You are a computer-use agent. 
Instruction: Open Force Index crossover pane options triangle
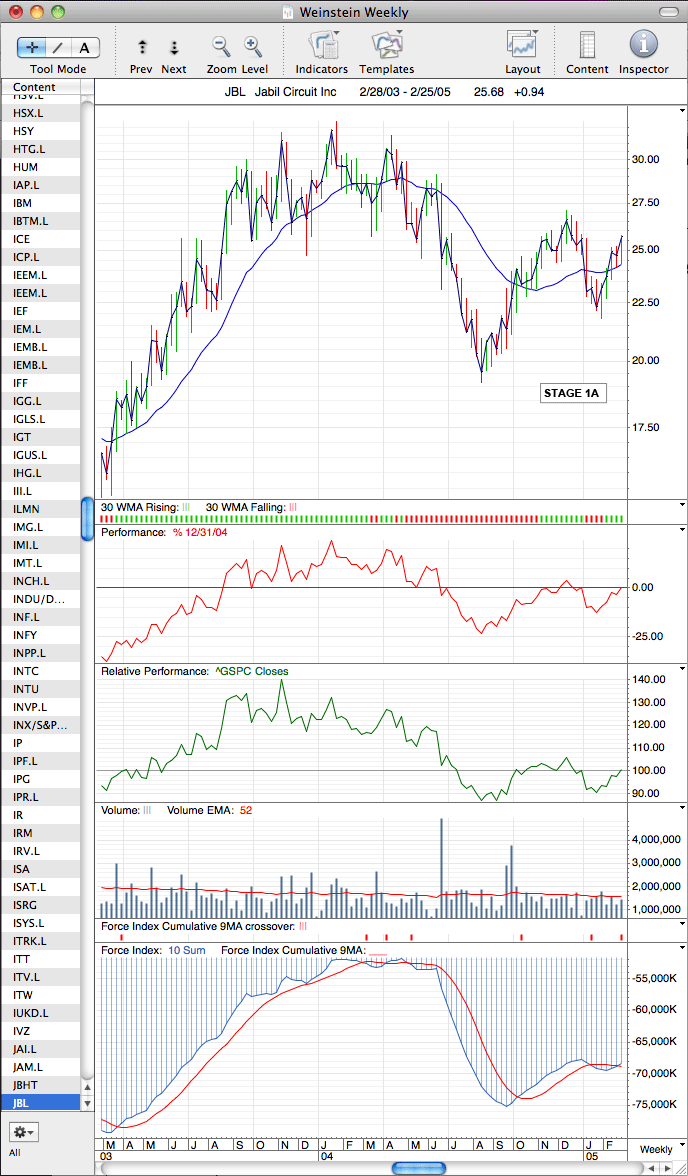[x=682, y=924]
